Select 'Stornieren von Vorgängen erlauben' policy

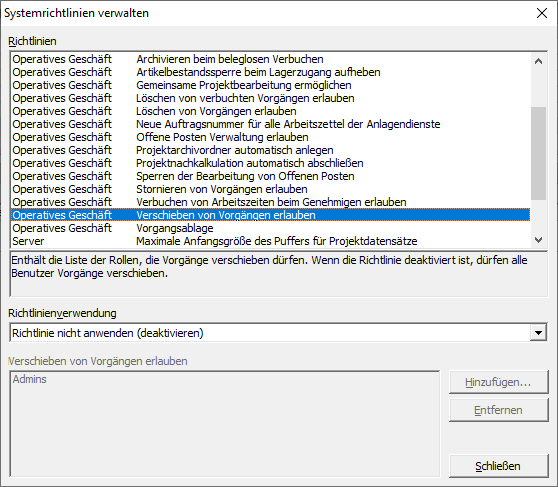(x=270, y=189)
